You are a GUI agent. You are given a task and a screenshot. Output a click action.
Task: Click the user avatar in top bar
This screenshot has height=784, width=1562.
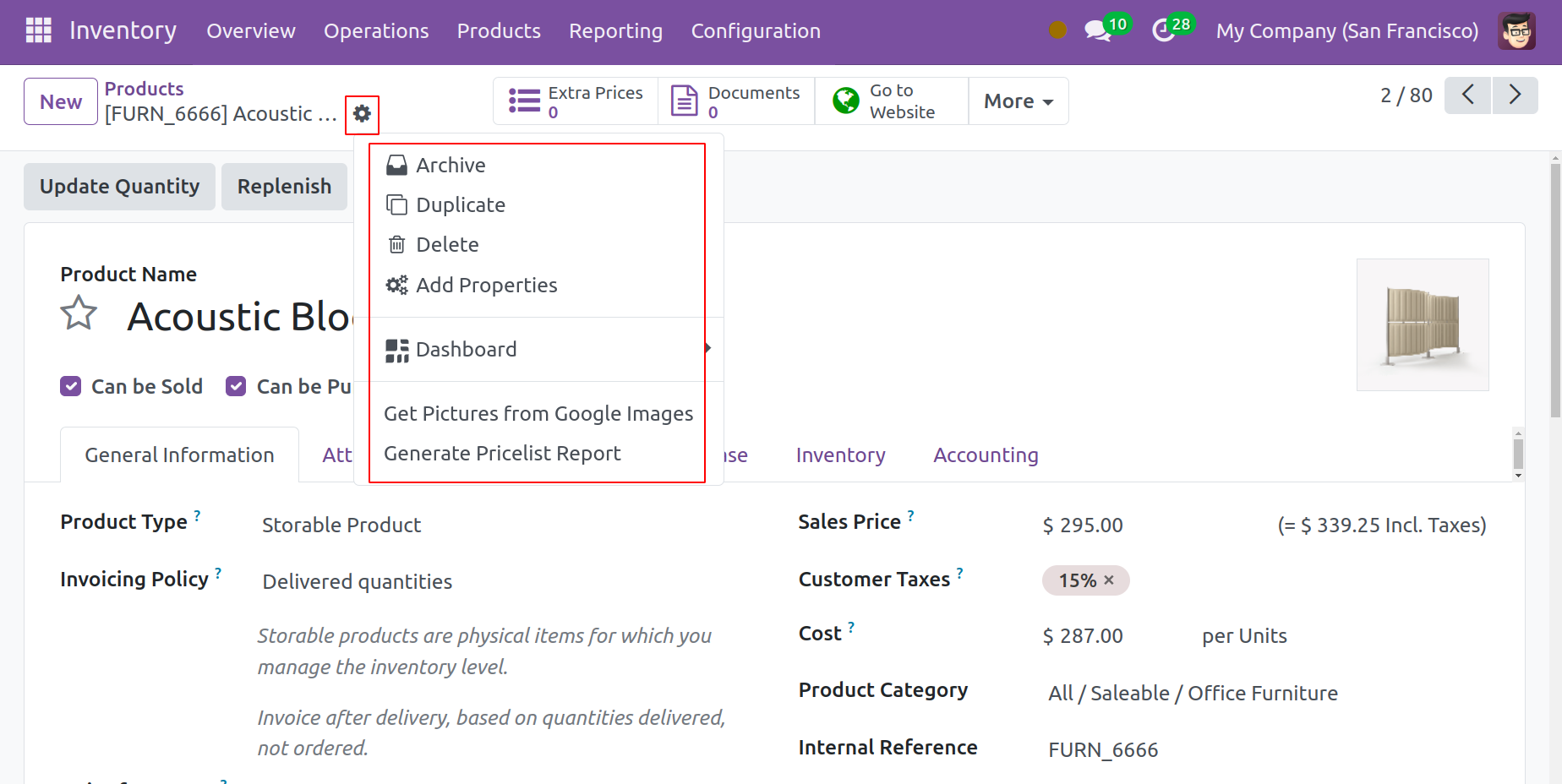tap(1516, 31)
